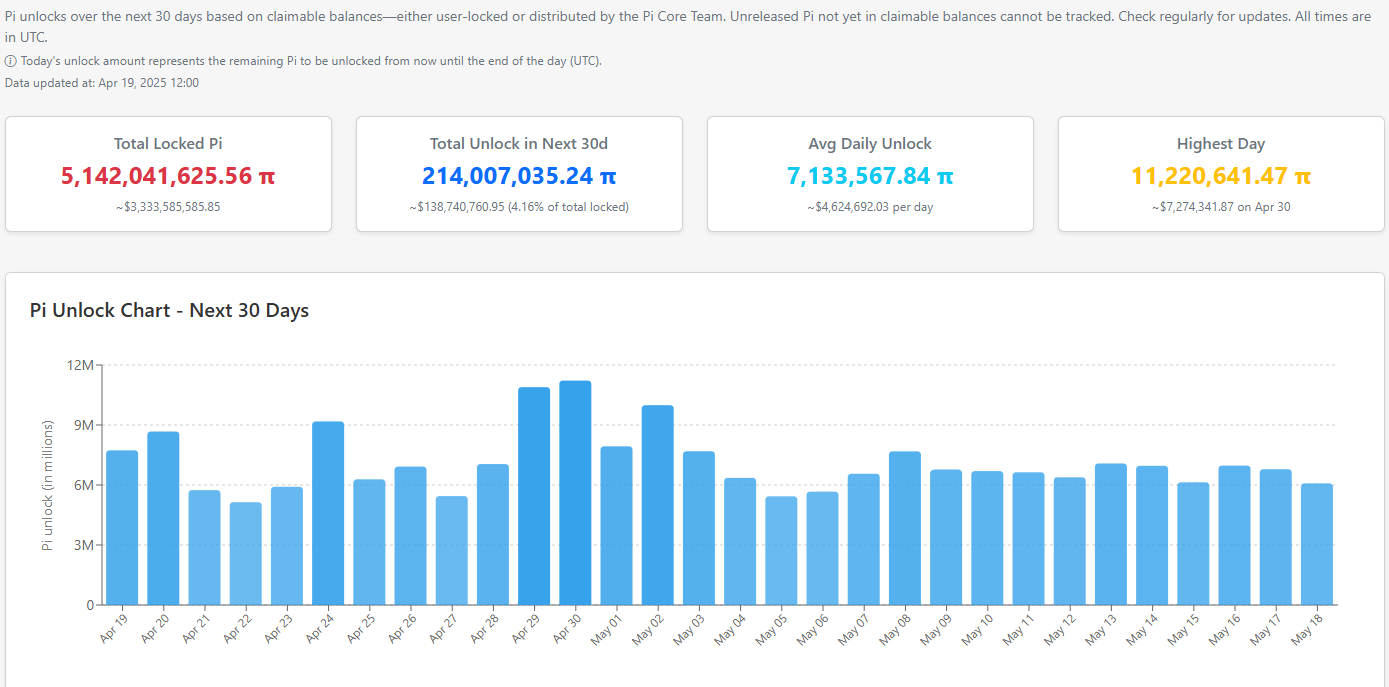The image size is (1389, 687).
Task: Click the Apr 20 bar
Action: click(163, 518)
